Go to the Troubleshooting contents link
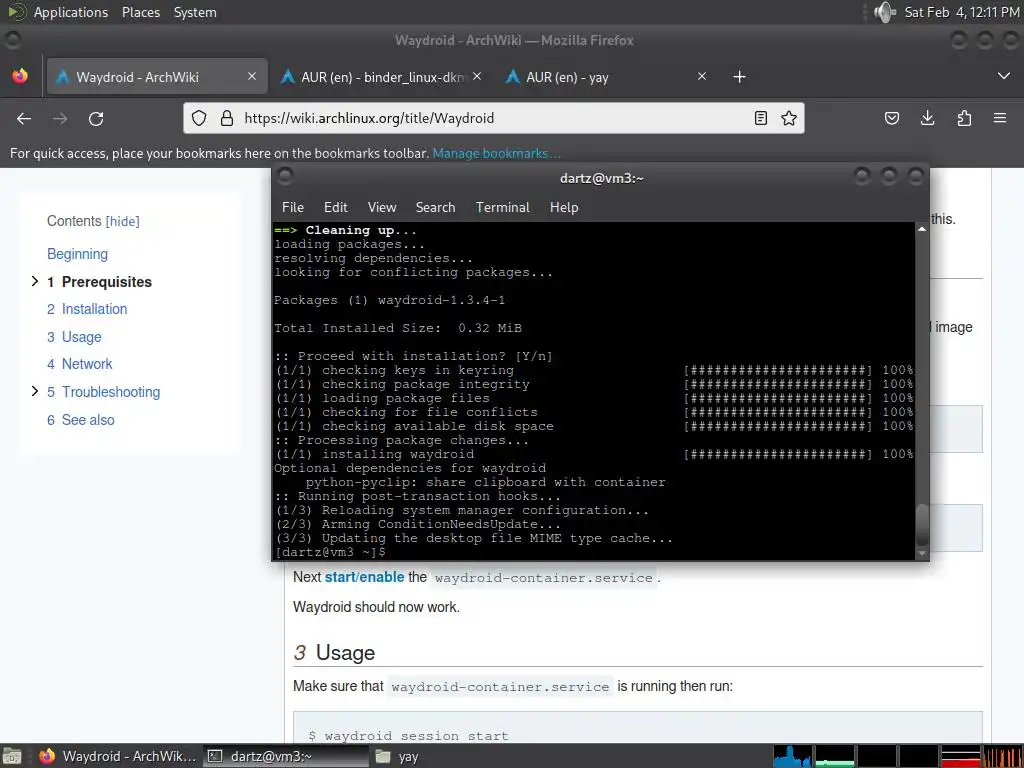The height and width of the screenshot is (768, 1024). (x=103, y=392)
